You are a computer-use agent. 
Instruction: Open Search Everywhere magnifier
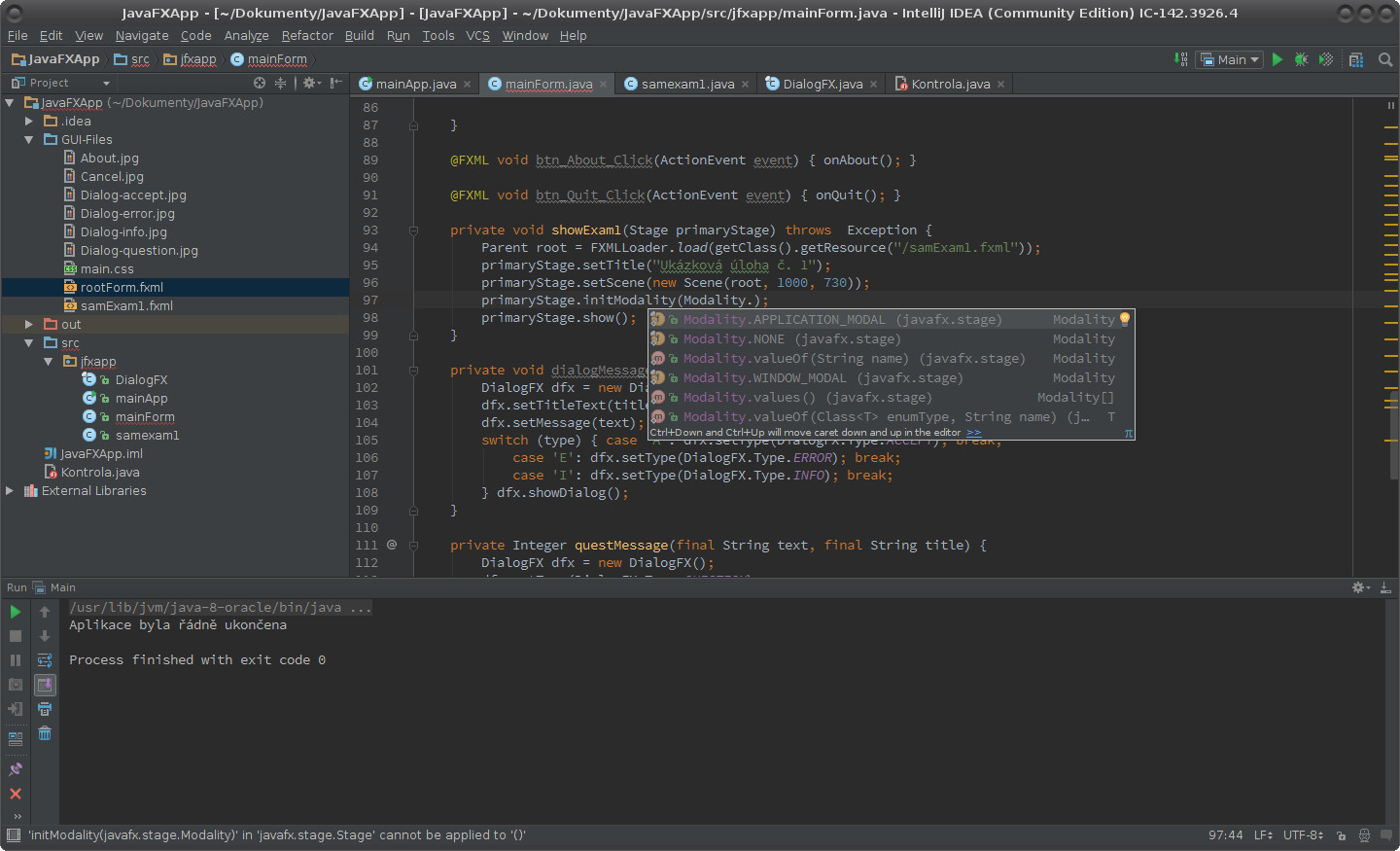pos(1385,59)
